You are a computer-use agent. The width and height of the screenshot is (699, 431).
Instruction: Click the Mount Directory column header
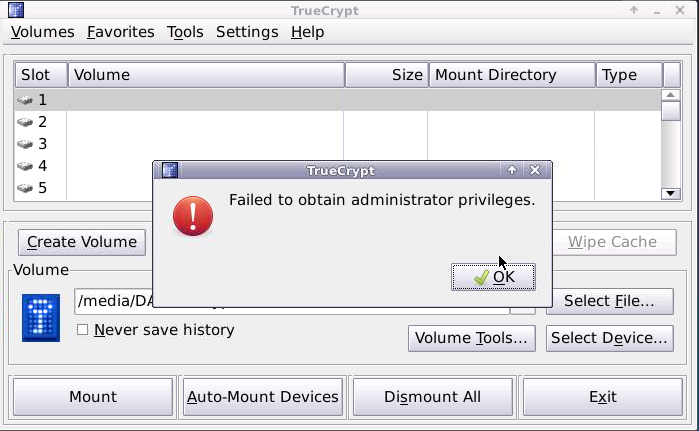point(510,75)
